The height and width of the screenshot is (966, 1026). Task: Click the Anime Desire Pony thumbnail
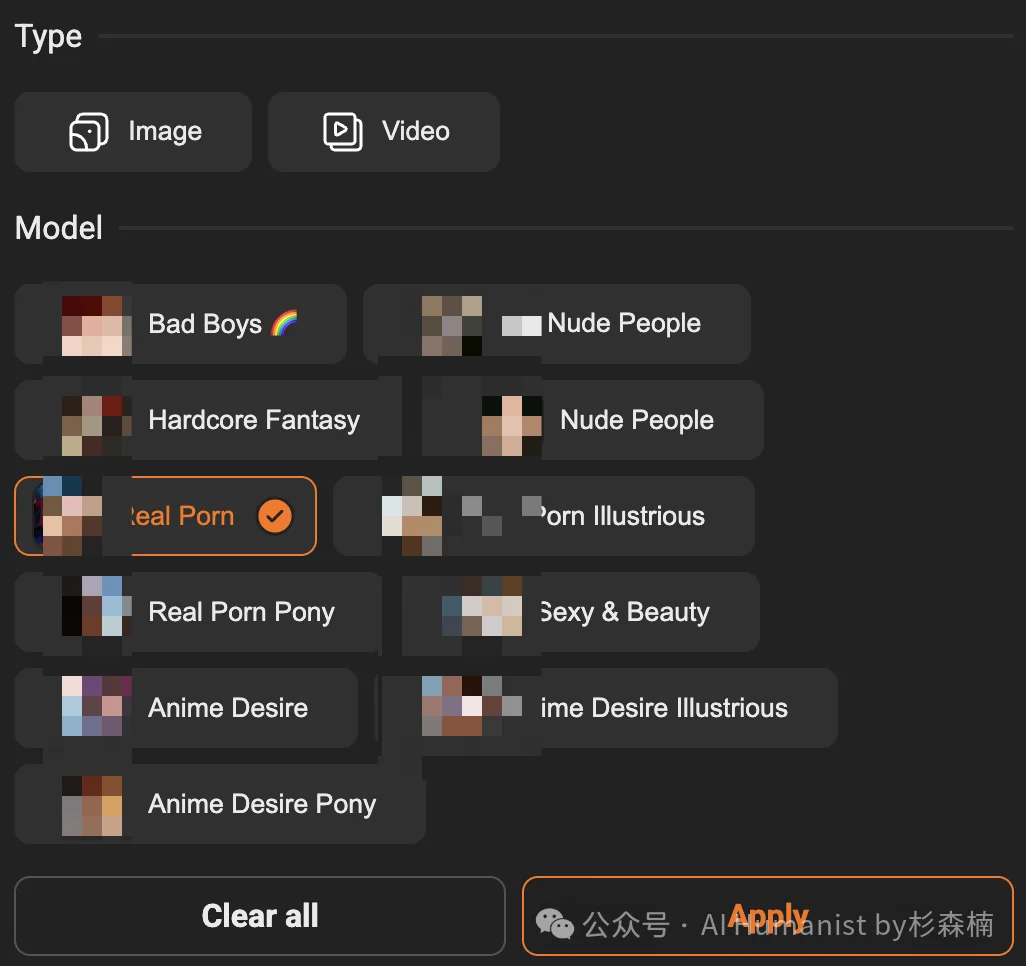pos(92,804)
